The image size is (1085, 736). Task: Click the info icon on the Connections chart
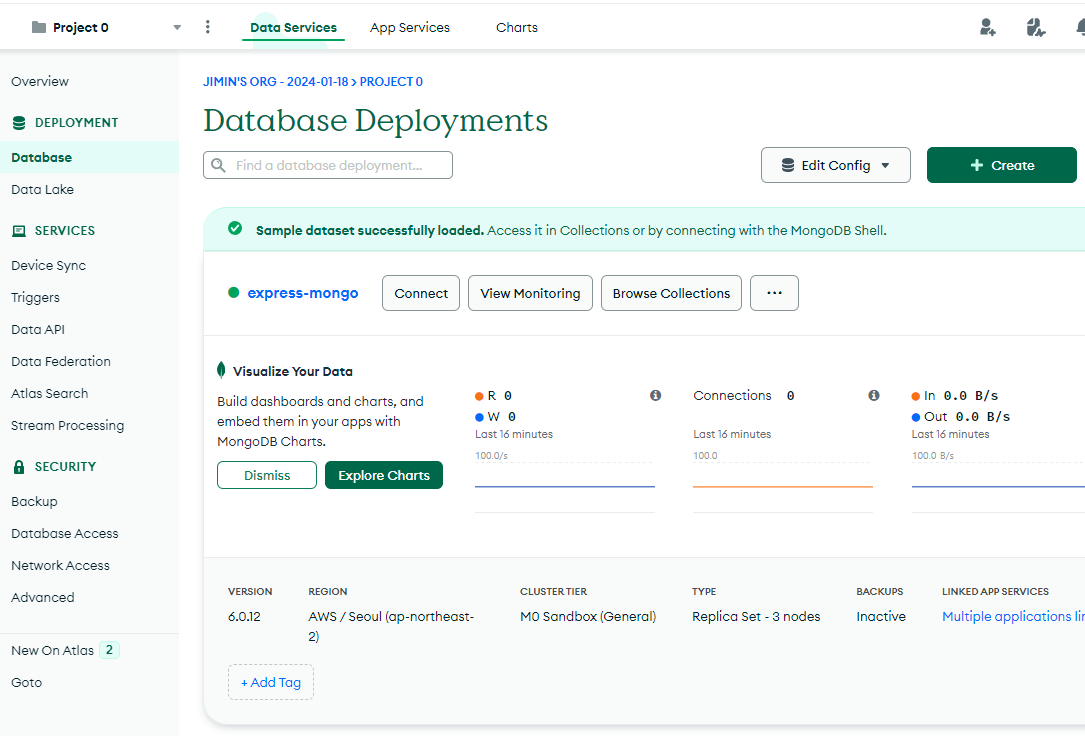[x=874, y=396]
